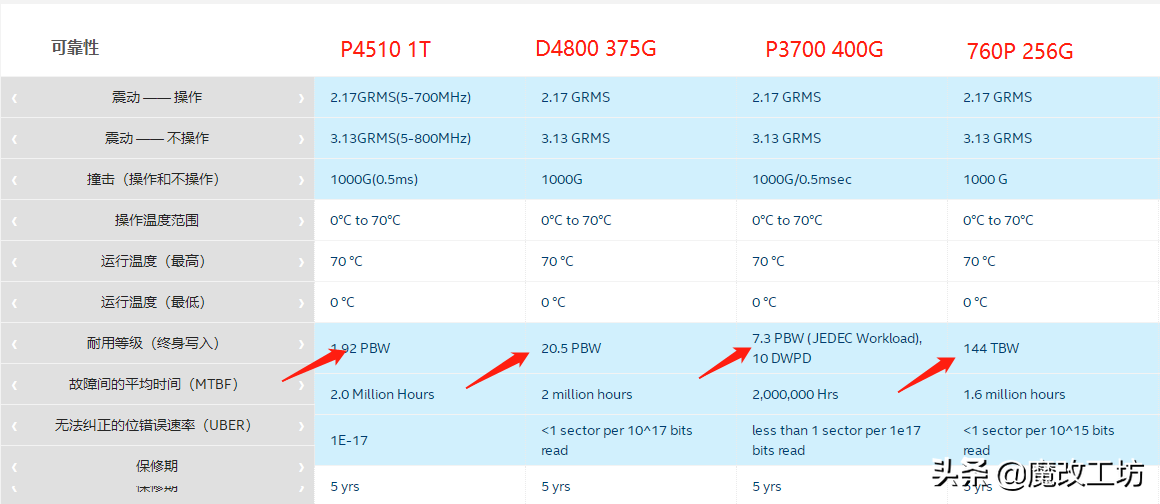The width and height of the screenshot is (1160, 504).
Task: Click the right chevron beside 震动 —— 操作
Action: 301,98
